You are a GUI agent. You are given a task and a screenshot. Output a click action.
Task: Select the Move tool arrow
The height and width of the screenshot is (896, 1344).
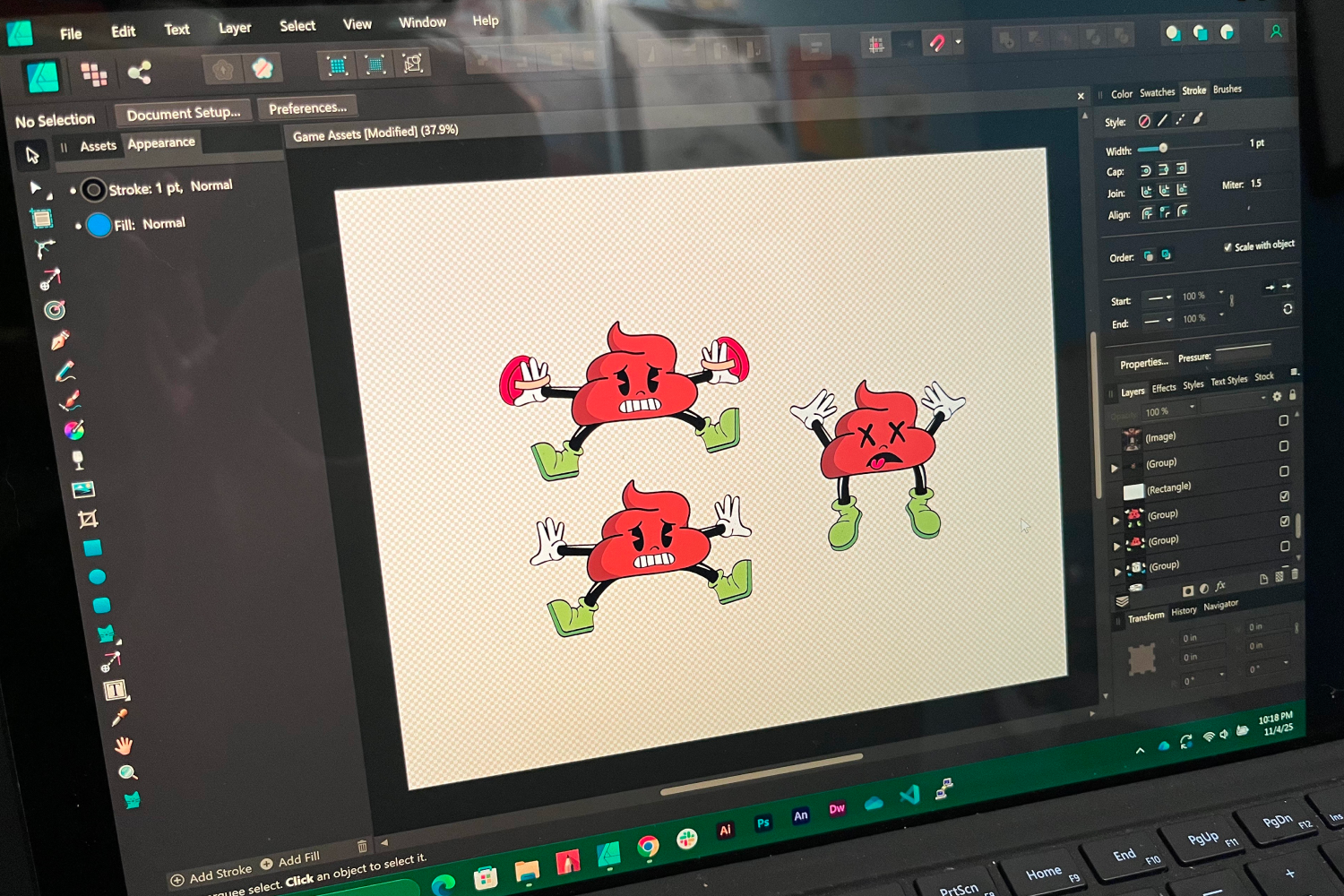pos(32,156)
